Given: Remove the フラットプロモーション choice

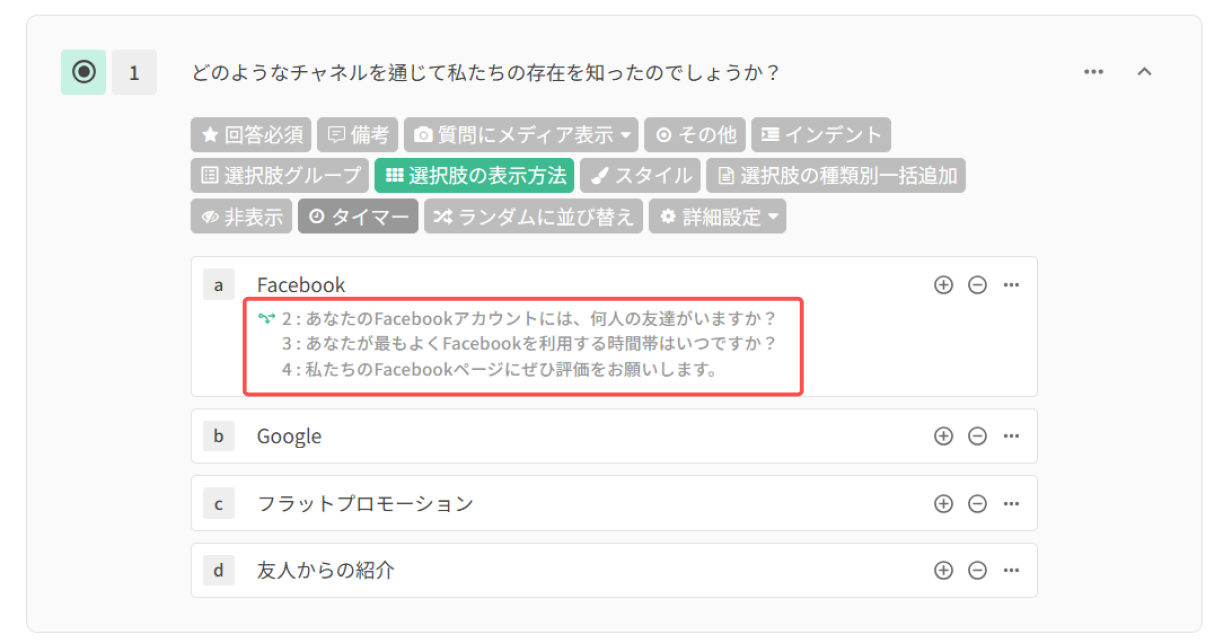Looking at the screenshot, I should click(x=978, y=504).
